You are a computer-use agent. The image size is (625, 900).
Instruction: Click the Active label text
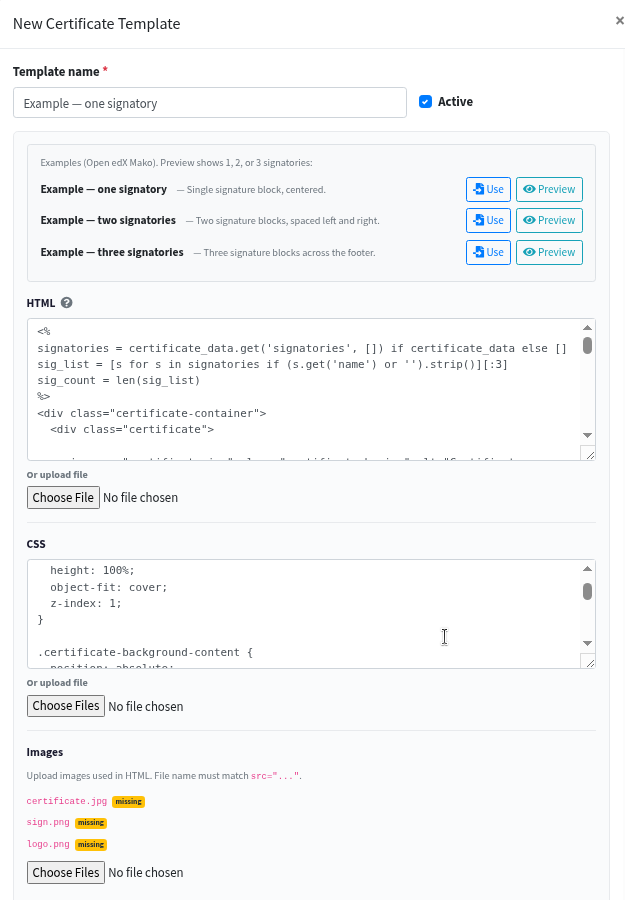pos(455,102)
